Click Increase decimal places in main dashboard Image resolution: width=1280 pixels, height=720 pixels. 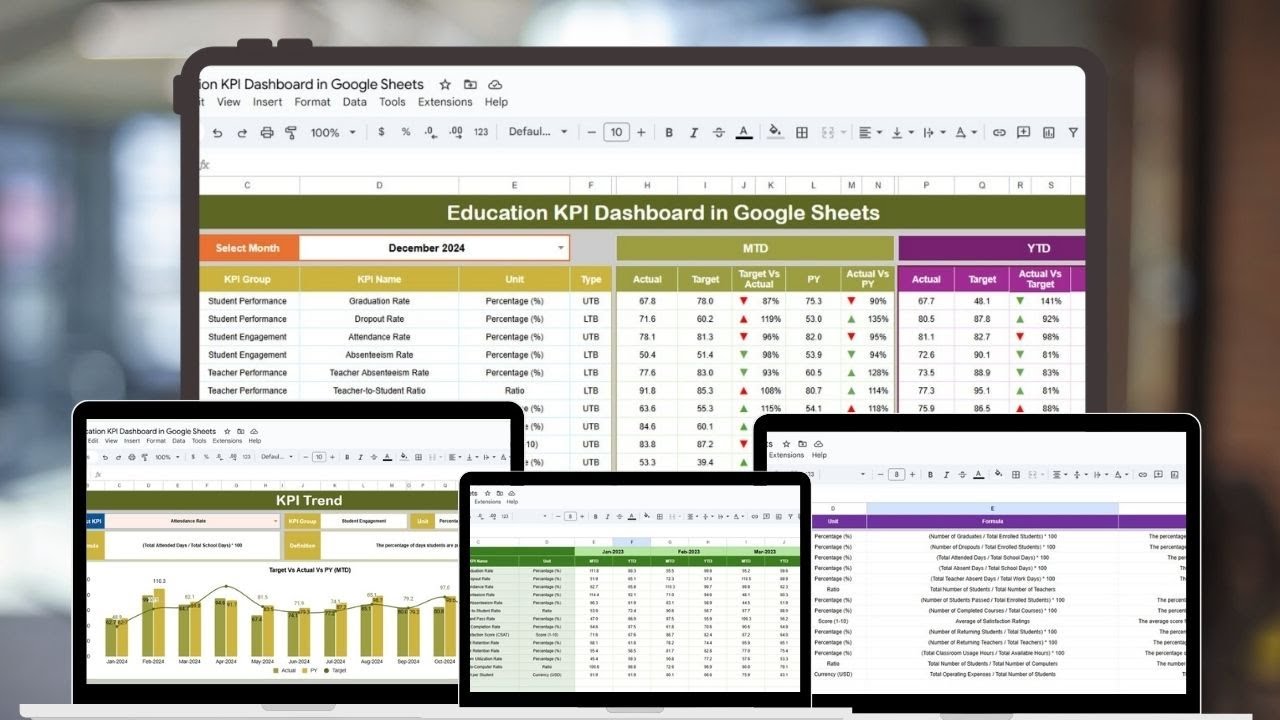(455, 132)
